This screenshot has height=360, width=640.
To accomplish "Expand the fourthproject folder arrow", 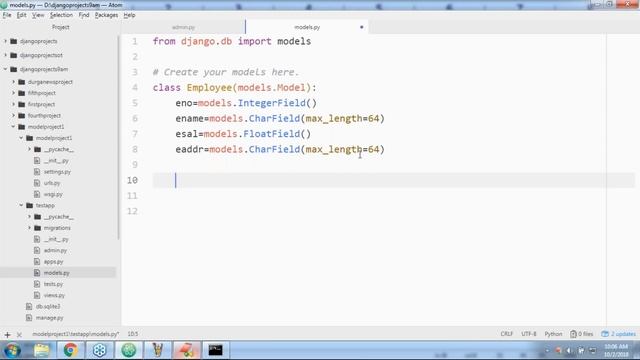I will tap(13, 116).
